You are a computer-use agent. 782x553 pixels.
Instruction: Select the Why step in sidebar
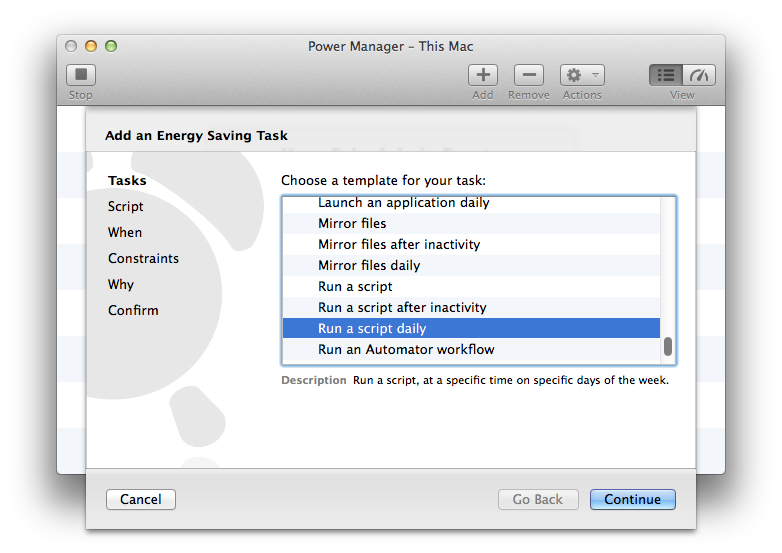click(121, 284)
